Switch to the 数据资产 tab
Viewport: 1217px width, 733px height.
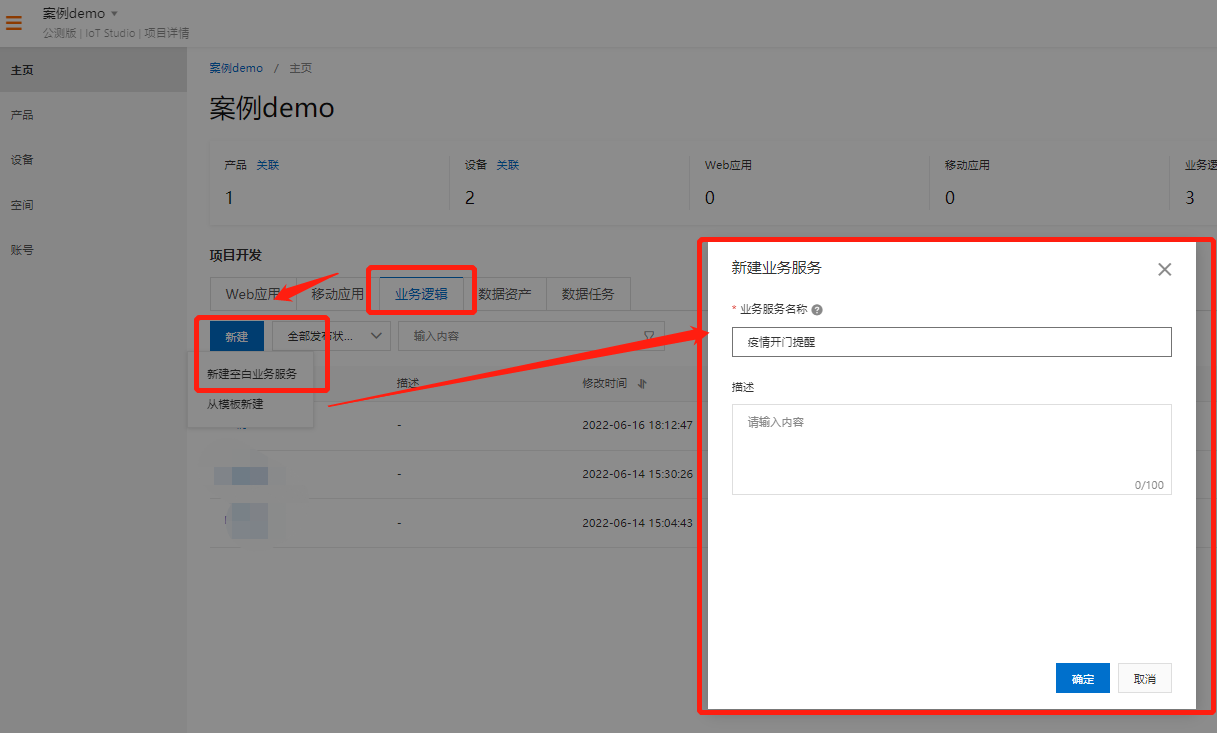point(505,294)
